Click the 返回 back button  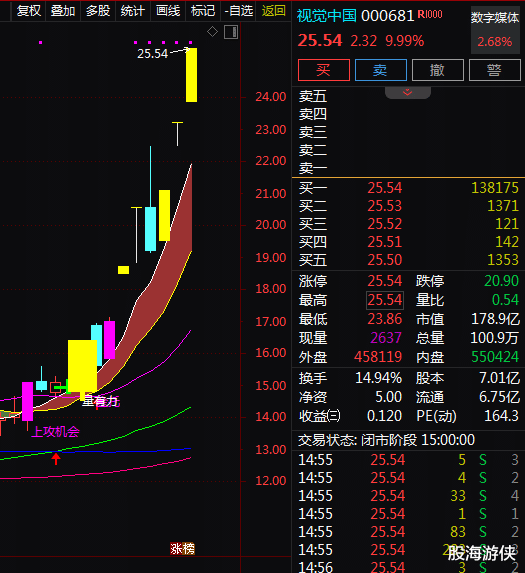(x=274, y=11)
